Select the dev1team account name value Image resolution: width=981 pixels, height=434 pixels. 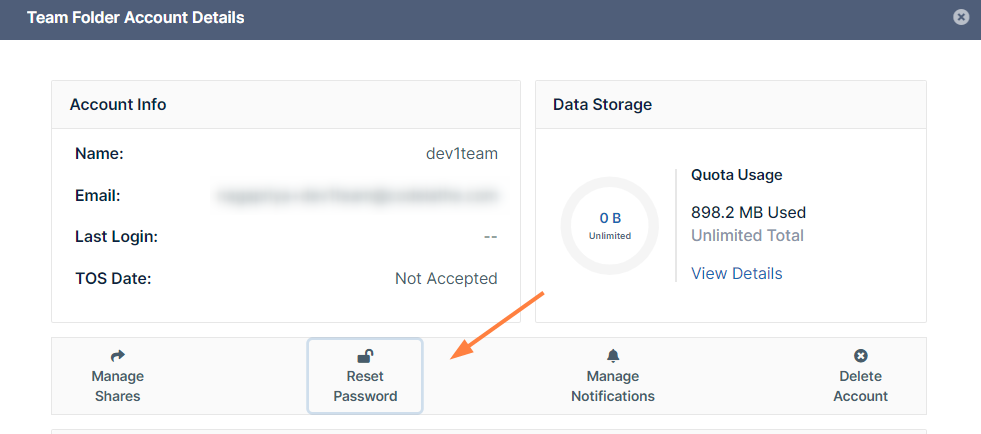click(461, 154)
